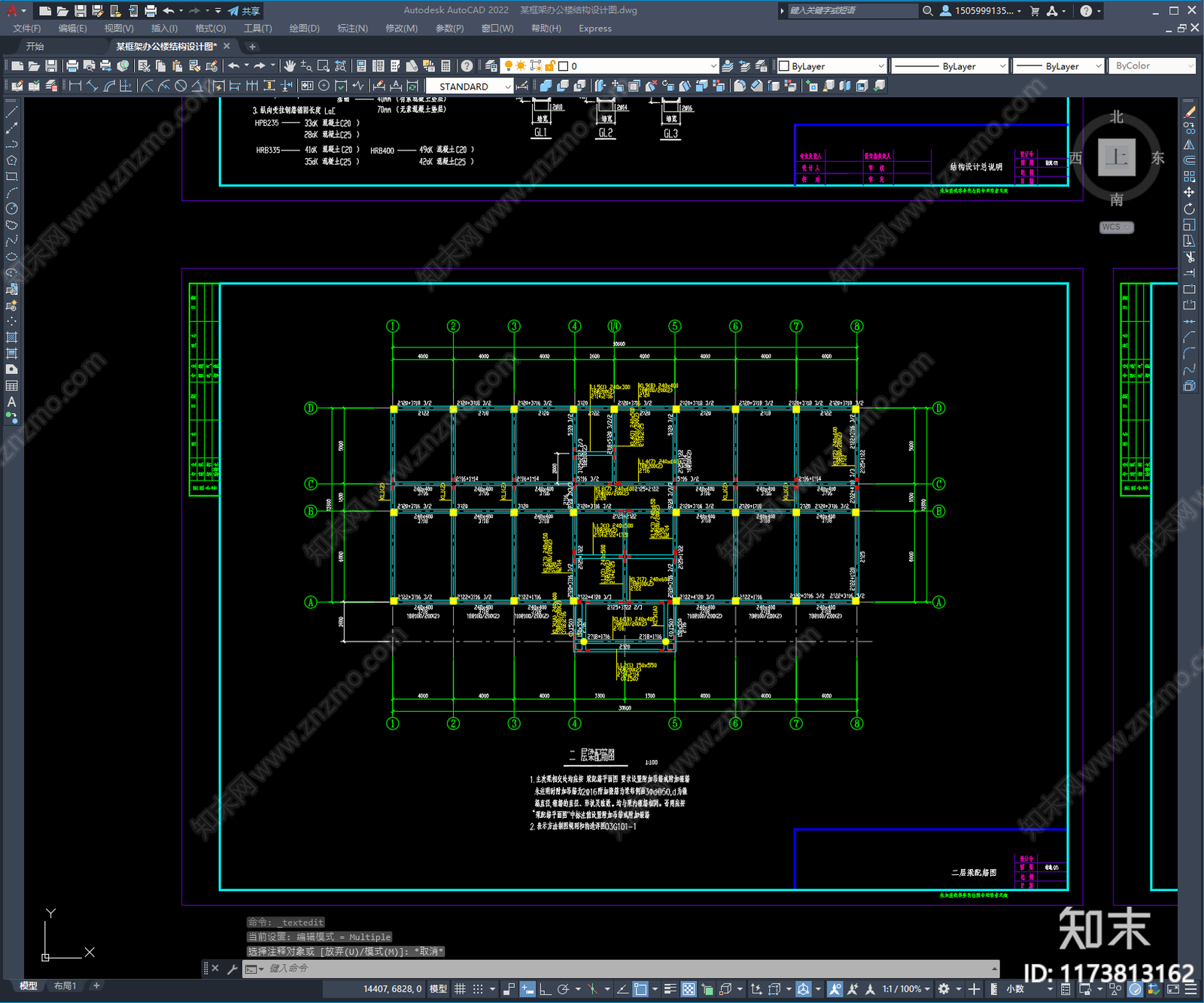Select the Line tool in left toolbar
The width and height of the screenshot is (1204, 1003).
pyautogui.click(x=11, y=111)
